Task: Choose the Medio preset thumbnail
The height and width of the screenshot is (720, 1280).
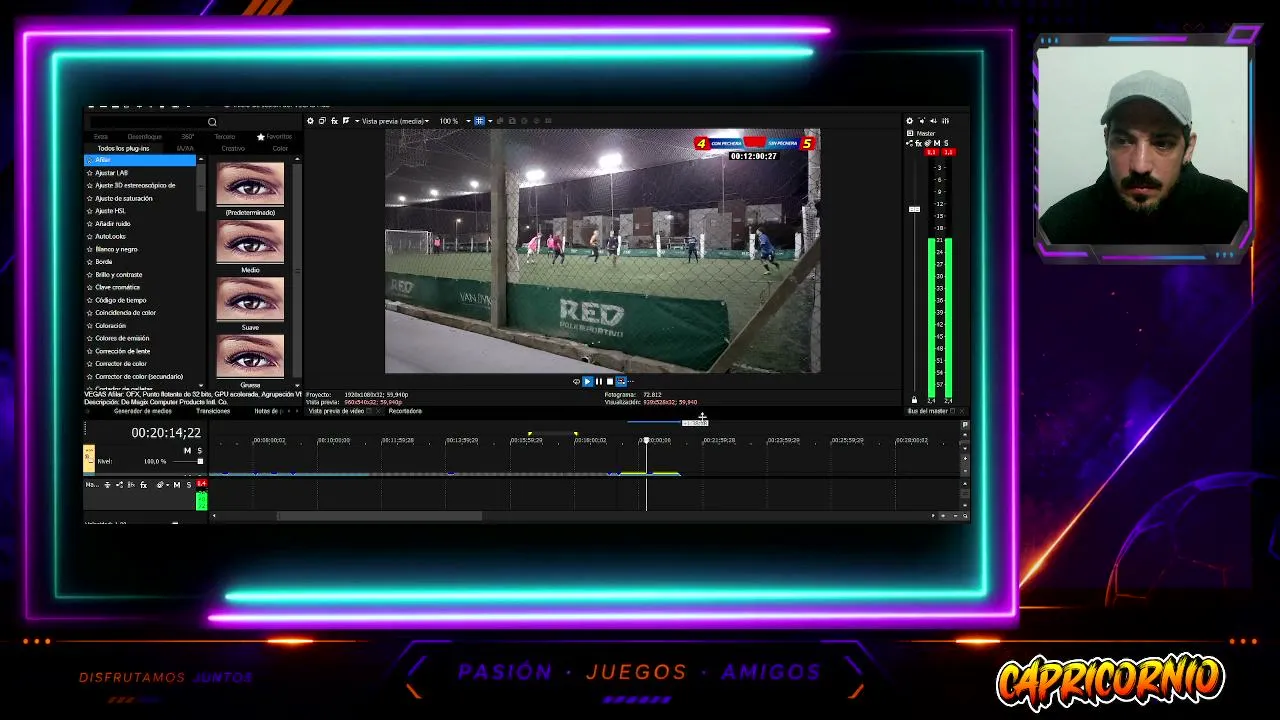Action: coord(250,242)
